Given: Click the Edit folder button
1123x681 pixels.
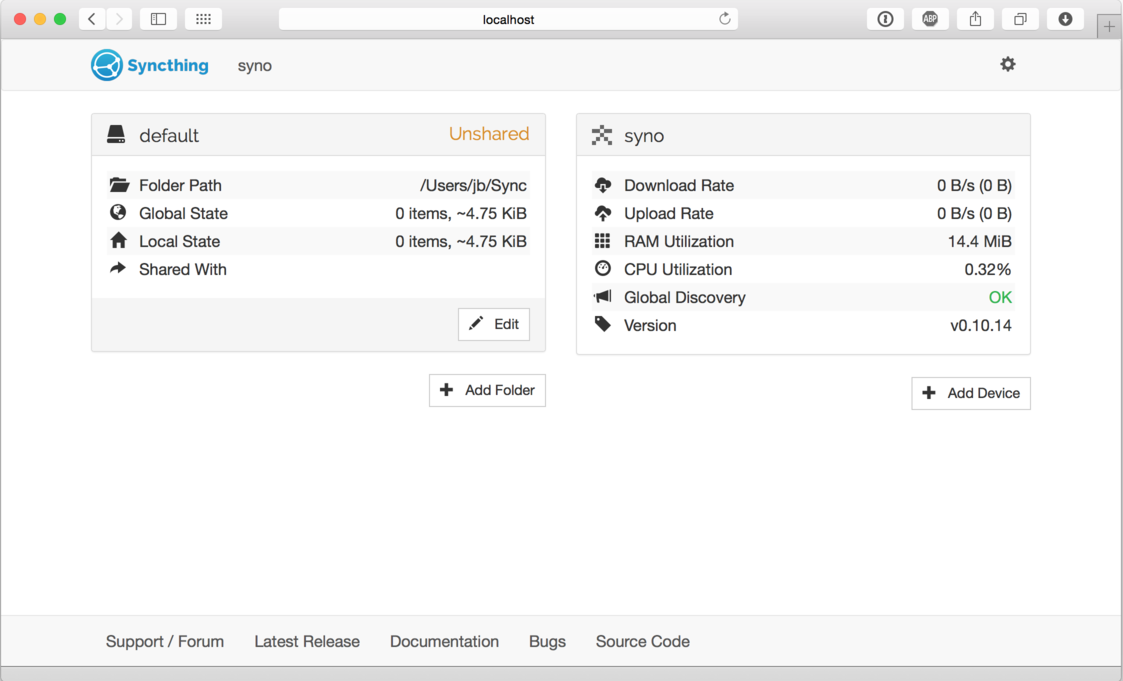Looking at the screenshot, I should click(494, 324).
